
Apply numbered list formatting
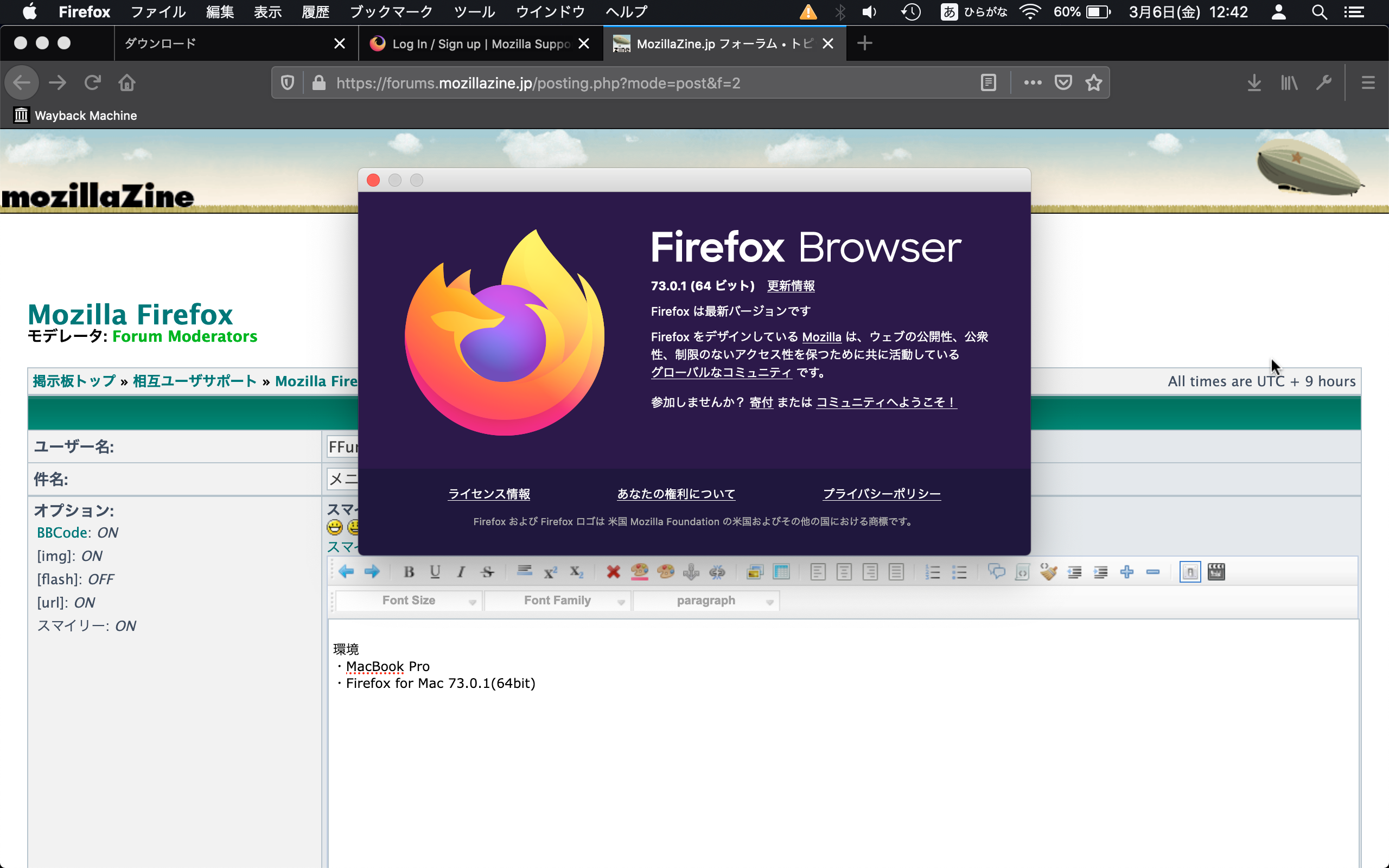[x=932, y=572]
